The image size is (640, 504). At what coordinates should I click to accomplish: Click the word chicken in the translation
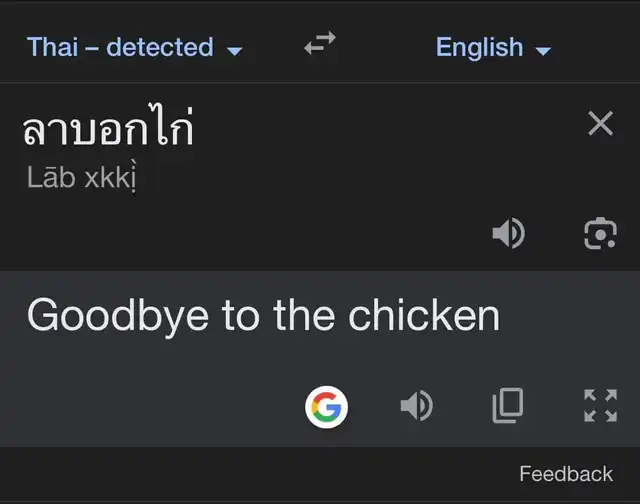pyautogui.click(x=424, y=315)
